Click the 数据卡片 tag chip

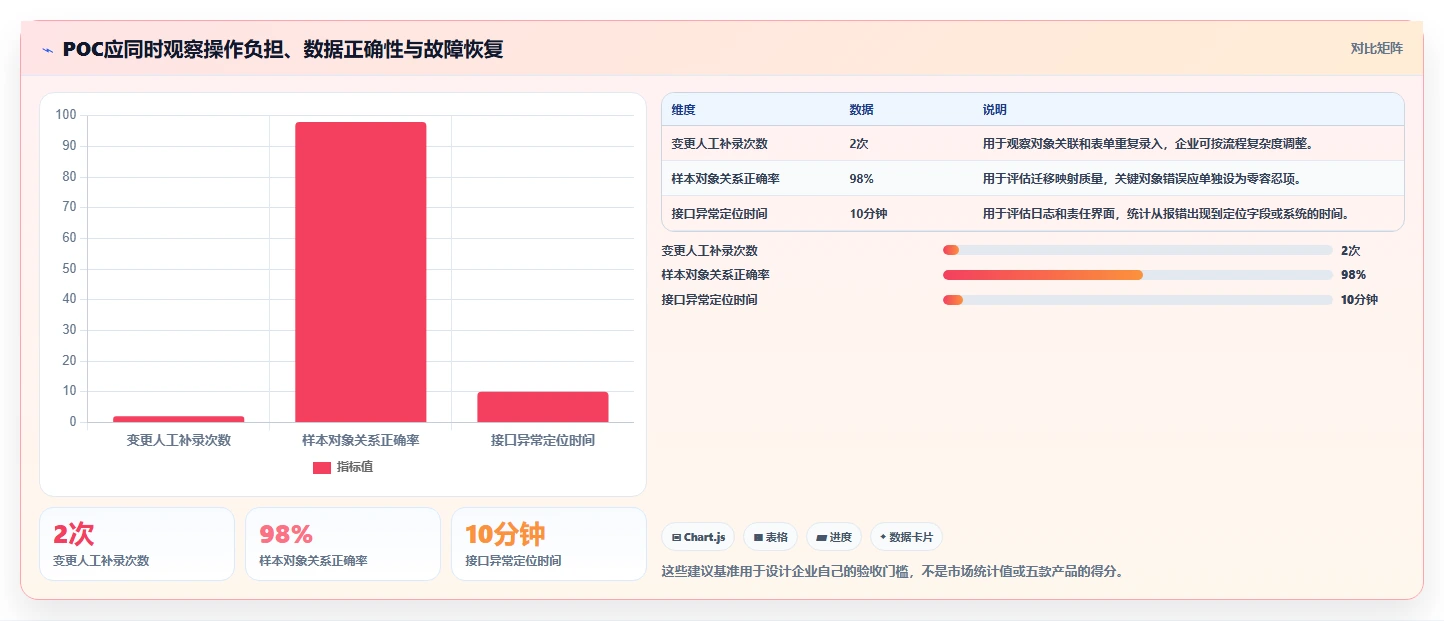point(906,537)
